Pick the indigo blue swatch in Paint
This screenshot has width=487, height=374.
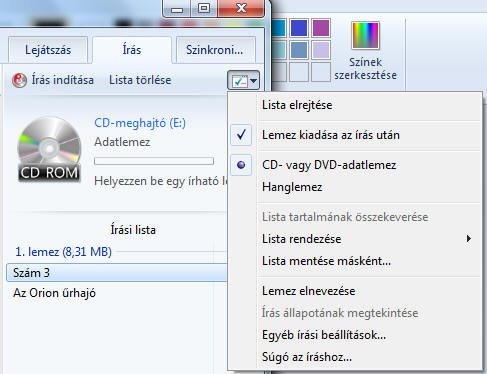299,28
